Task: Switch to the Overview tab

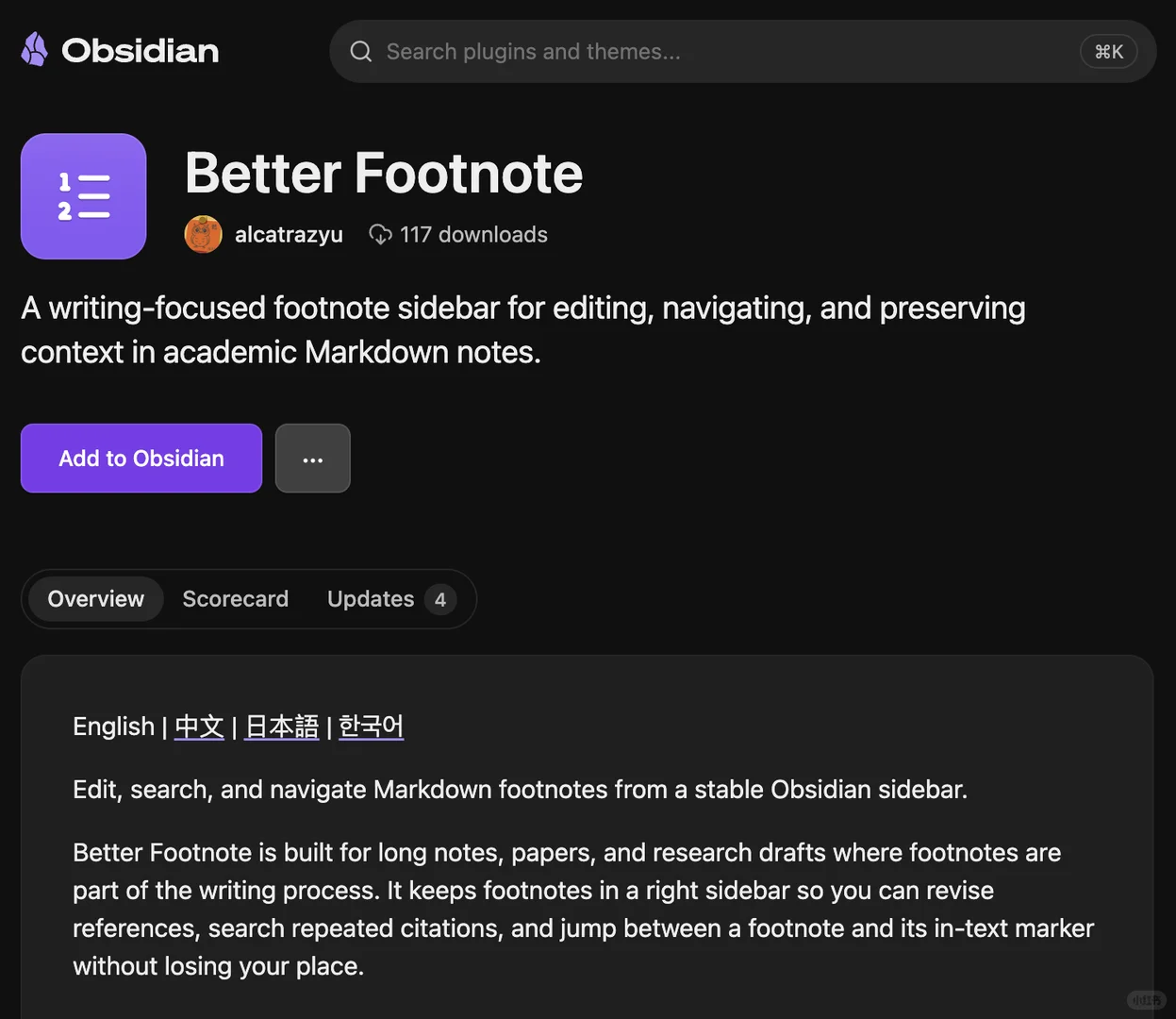Action: click(x=96, y=599)
